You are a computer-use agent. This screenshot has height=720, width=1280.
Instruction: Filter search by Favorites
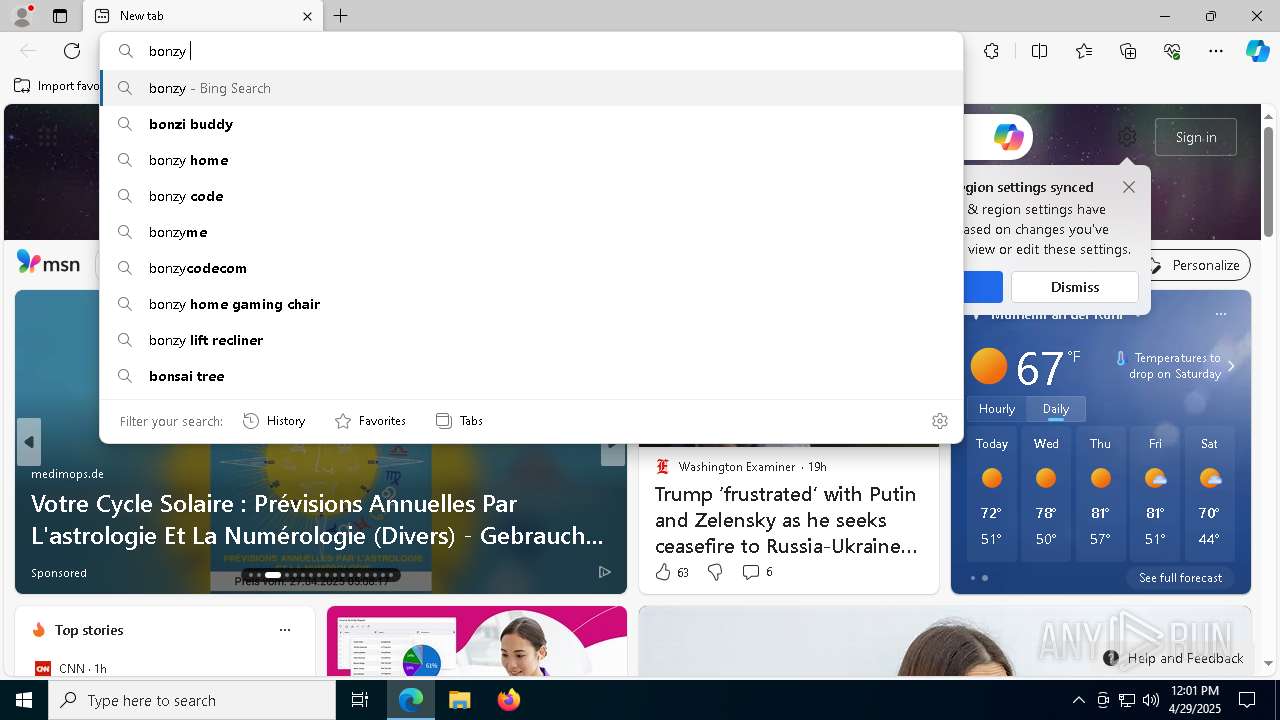pyautogui.click(x=370, y=421)
